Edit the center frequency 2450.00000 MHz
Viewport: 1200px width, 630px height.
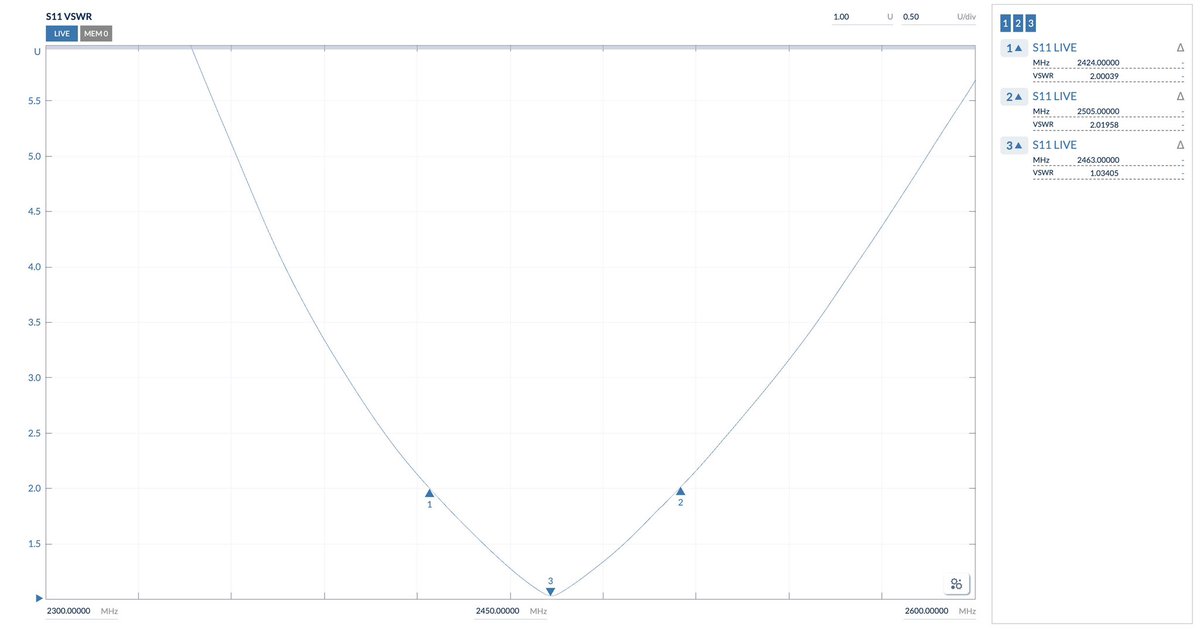tap(511, 611)
